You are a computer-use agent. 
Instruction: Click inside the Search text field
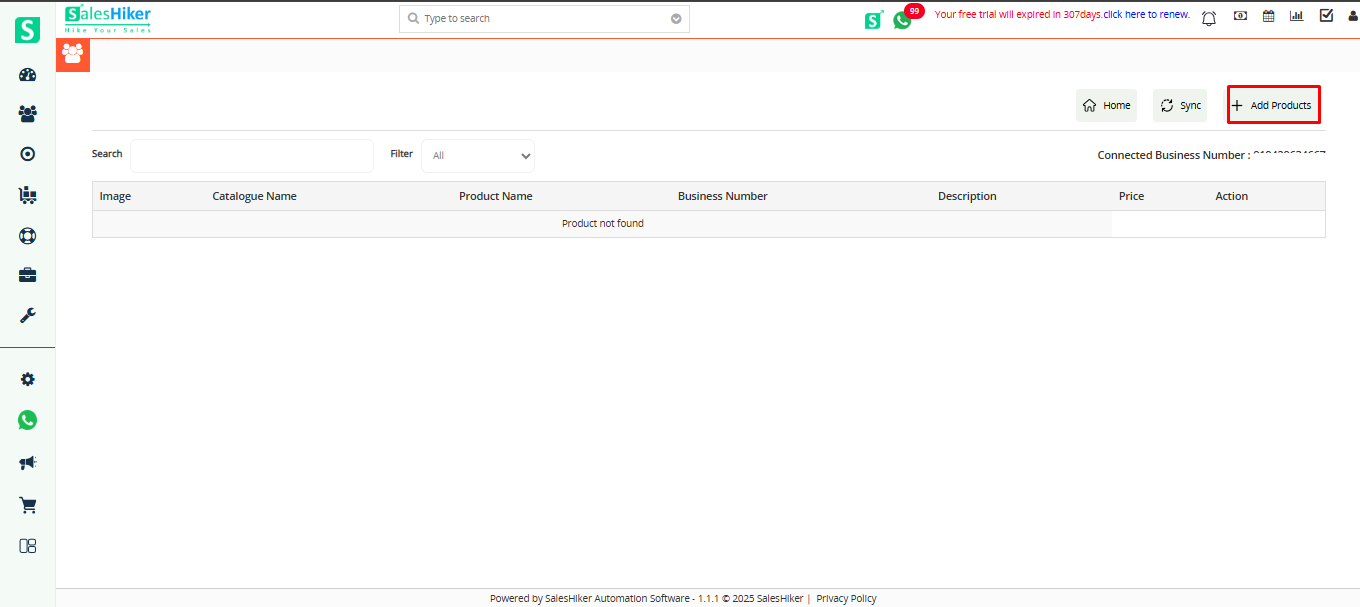point(251,155)
